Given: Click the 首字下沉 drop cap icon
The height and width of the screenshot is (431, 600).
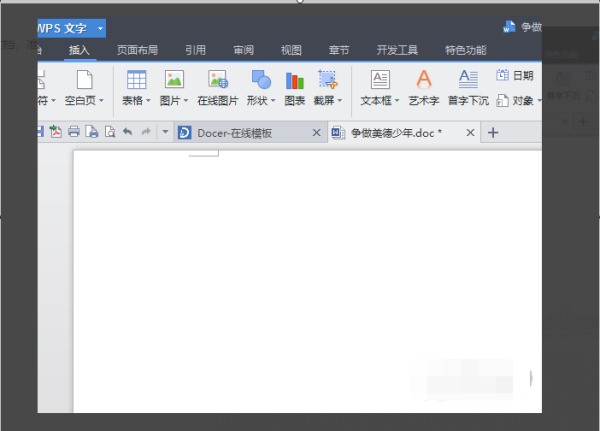Looking at the screenshot, I should (x=468, y=79).
